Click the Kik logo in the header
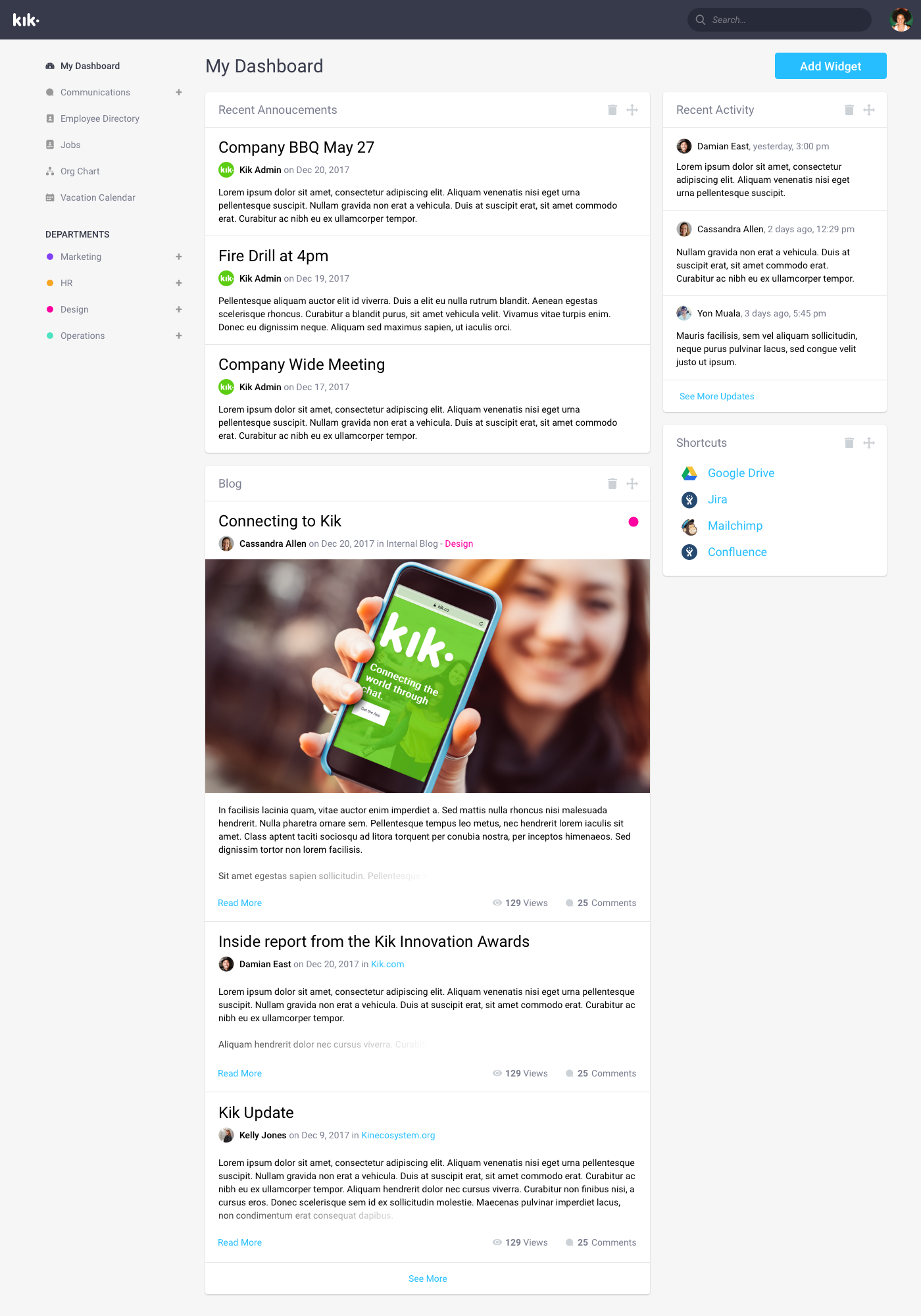The height and width of the screenshot is (1316, 921). [x=26, y=20]
